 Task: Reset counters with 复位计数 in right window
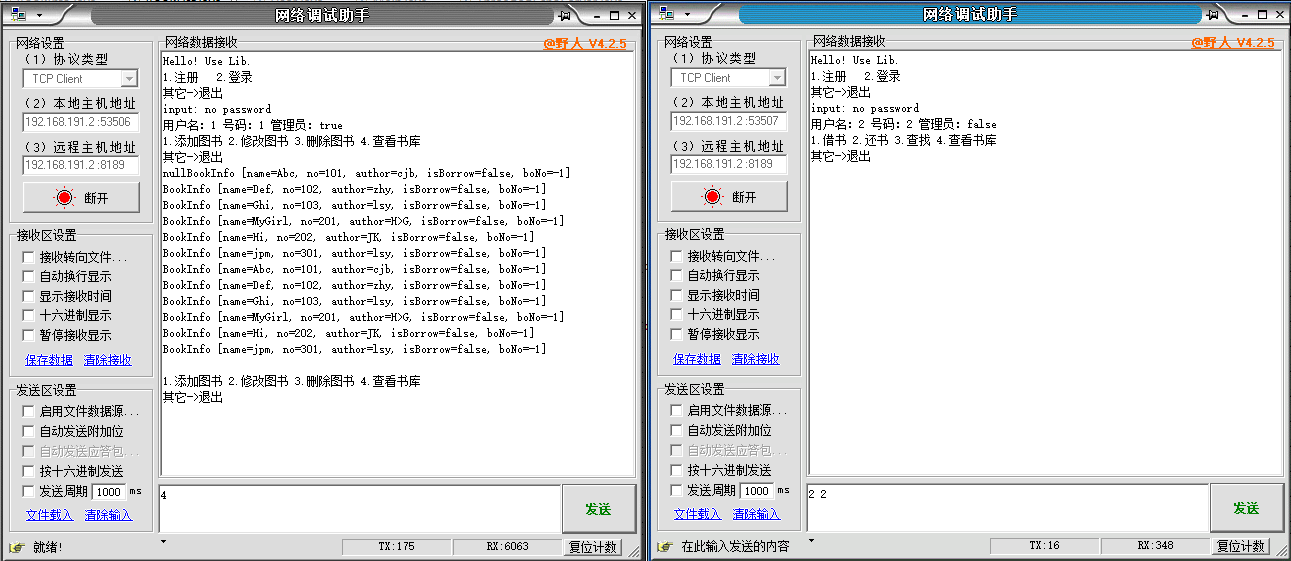point(1242,546)
